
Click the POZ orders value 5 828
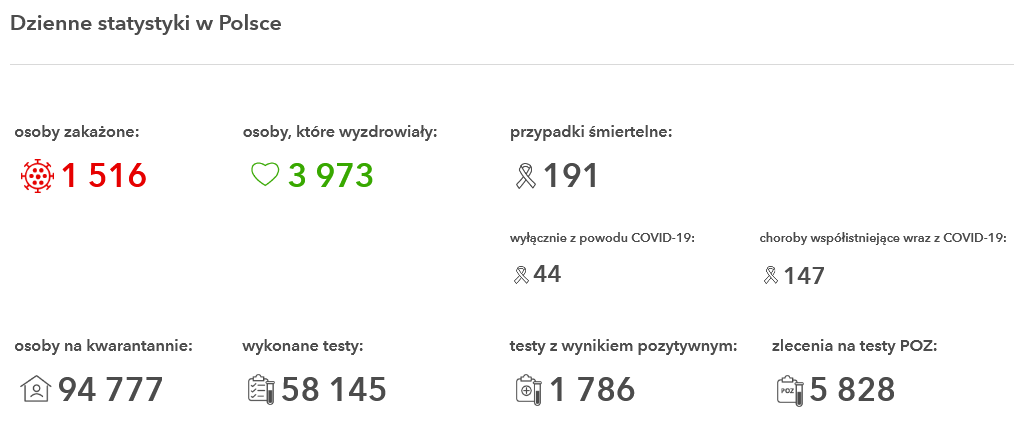coord(853,389)
